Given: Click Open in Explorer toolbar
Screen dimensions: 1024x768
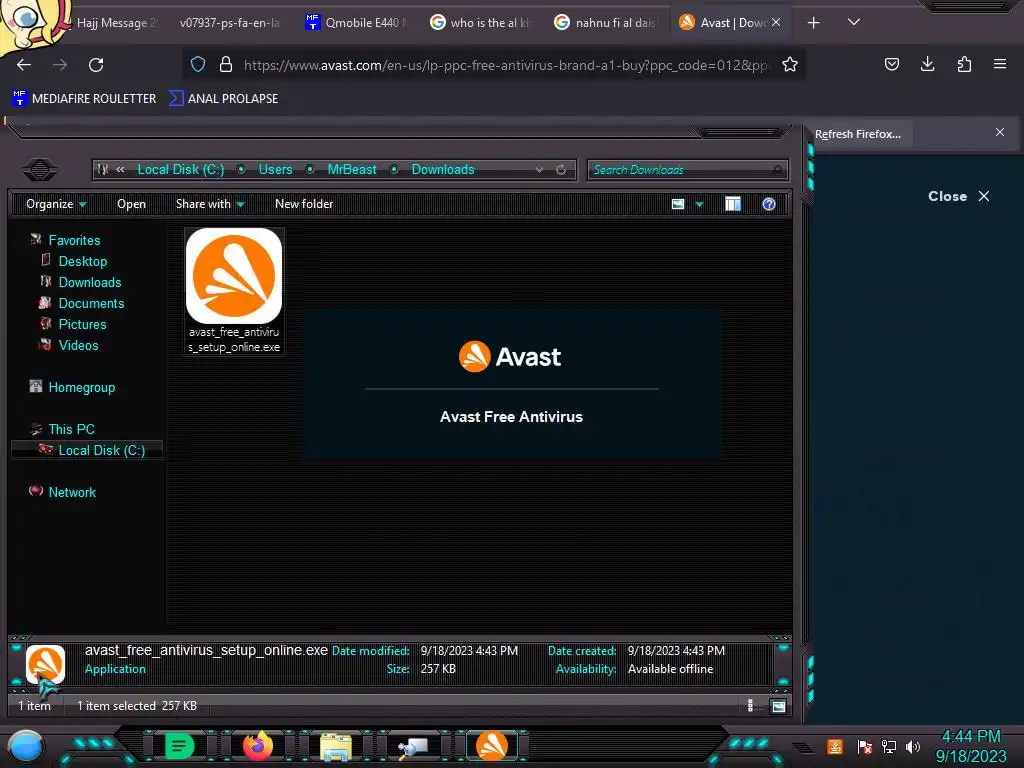Looking at the screenshot, I should tap(131, 204).
